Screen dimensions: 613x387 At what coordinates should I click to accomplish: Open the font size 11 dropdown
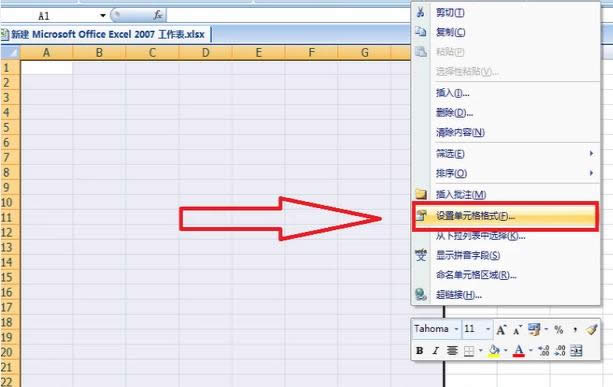[488, 329]
